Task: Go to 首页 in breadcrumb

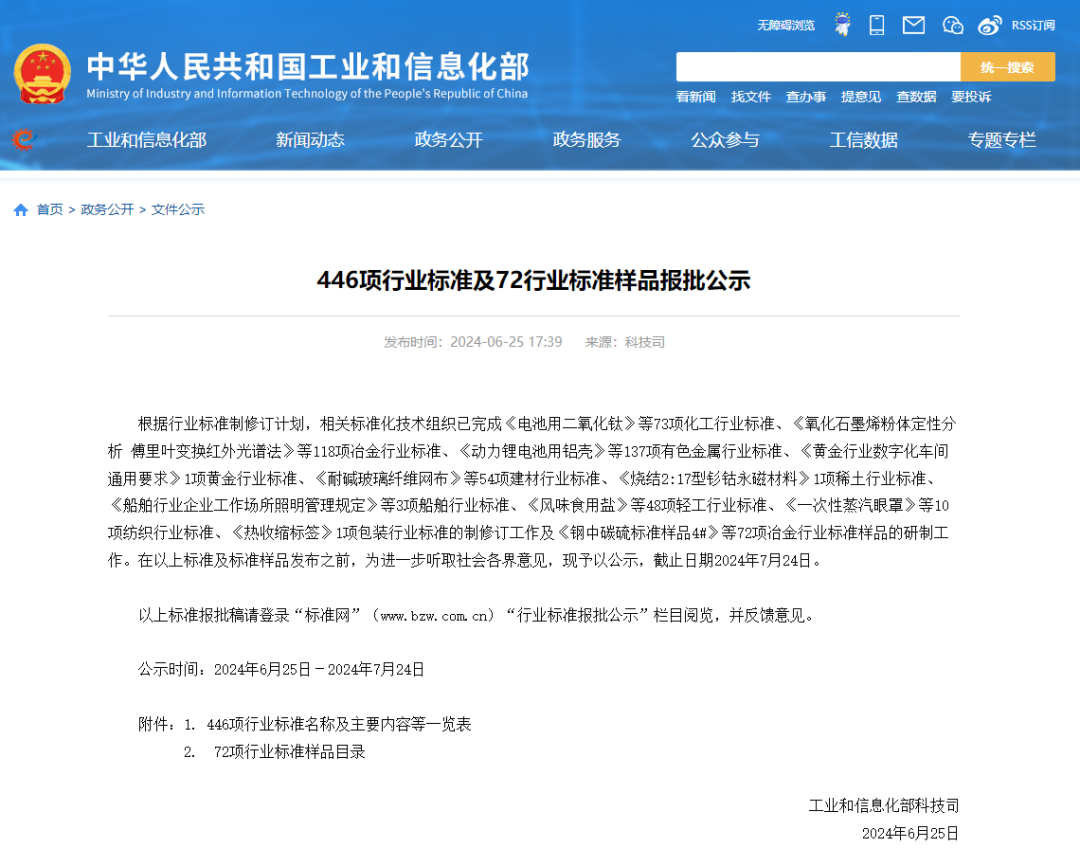Action: pyautogui.click(x=50, y=209)
